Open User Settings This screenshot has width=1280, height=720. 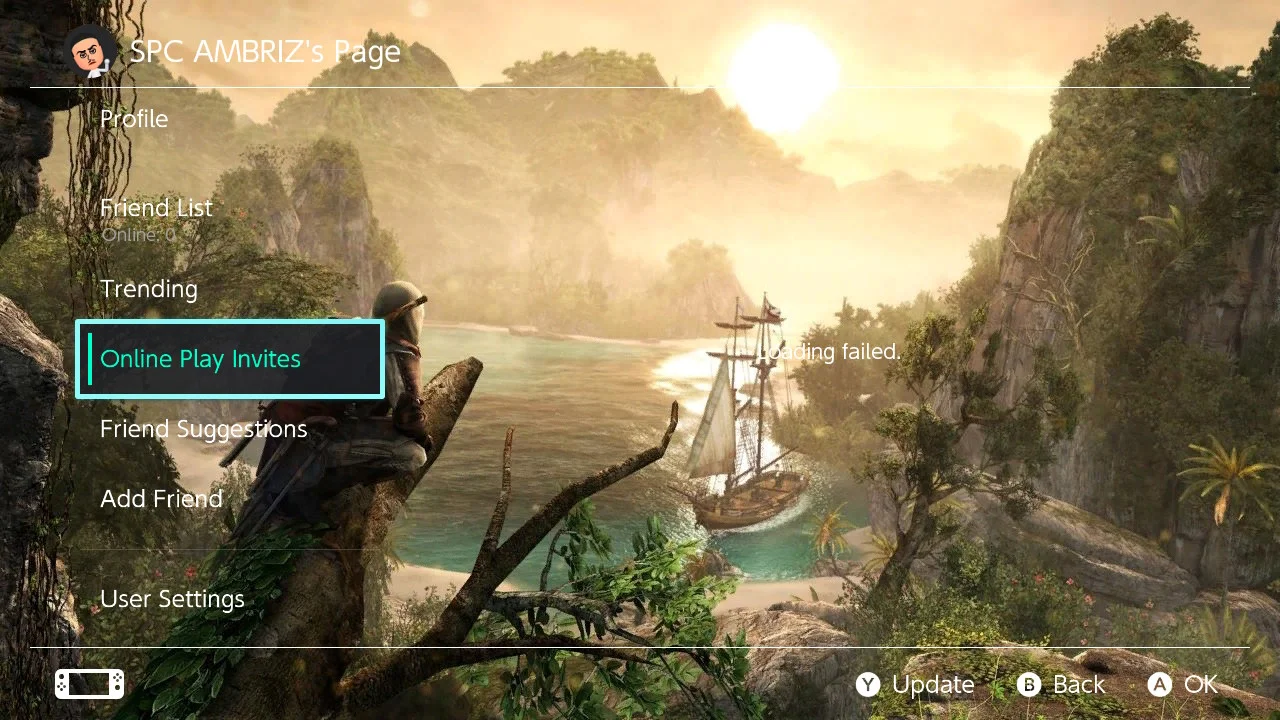tap(172, 599)
